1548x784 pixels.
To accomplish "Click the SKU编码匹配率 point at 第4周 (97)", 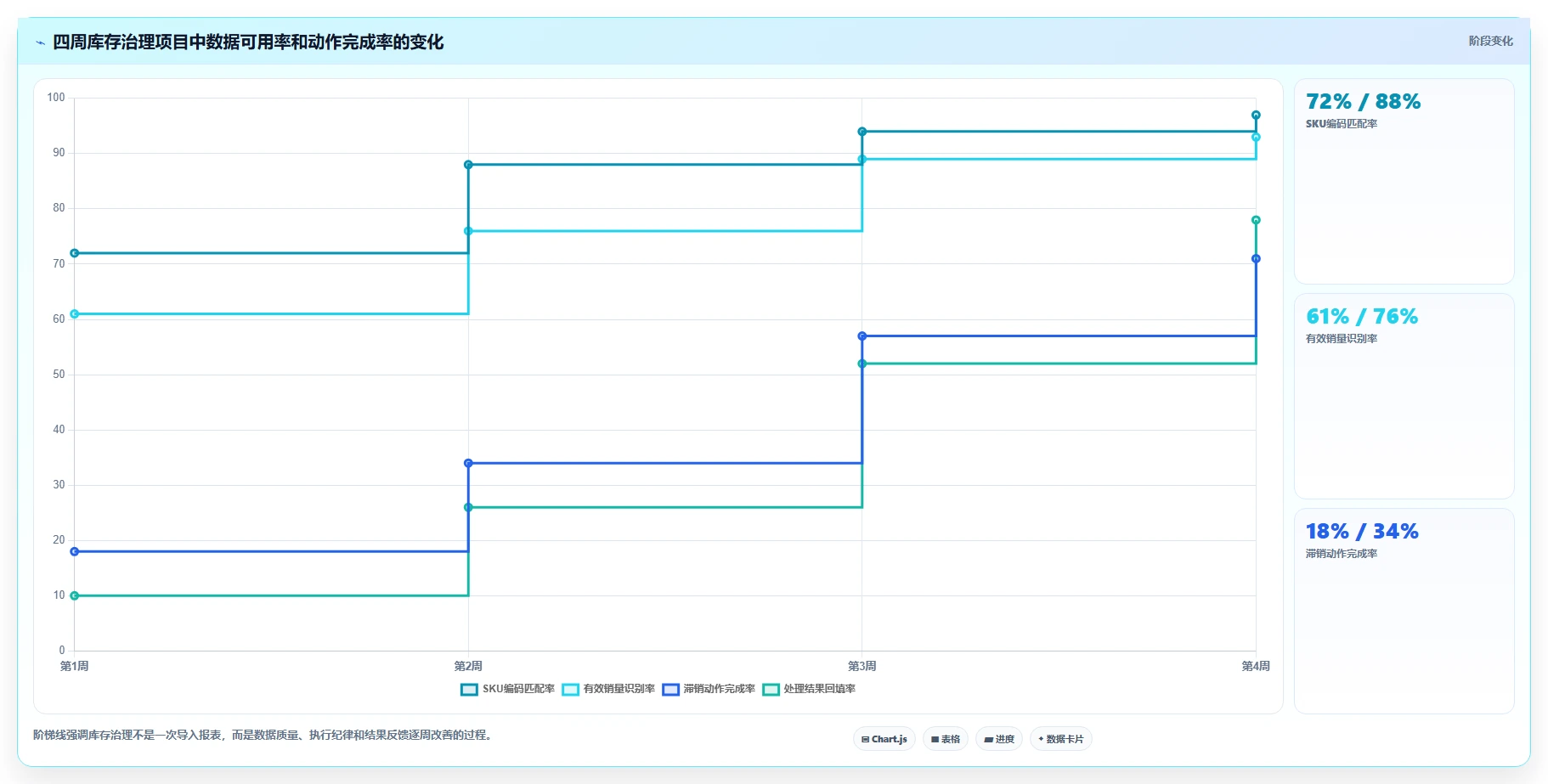I will coord(1256,115).
